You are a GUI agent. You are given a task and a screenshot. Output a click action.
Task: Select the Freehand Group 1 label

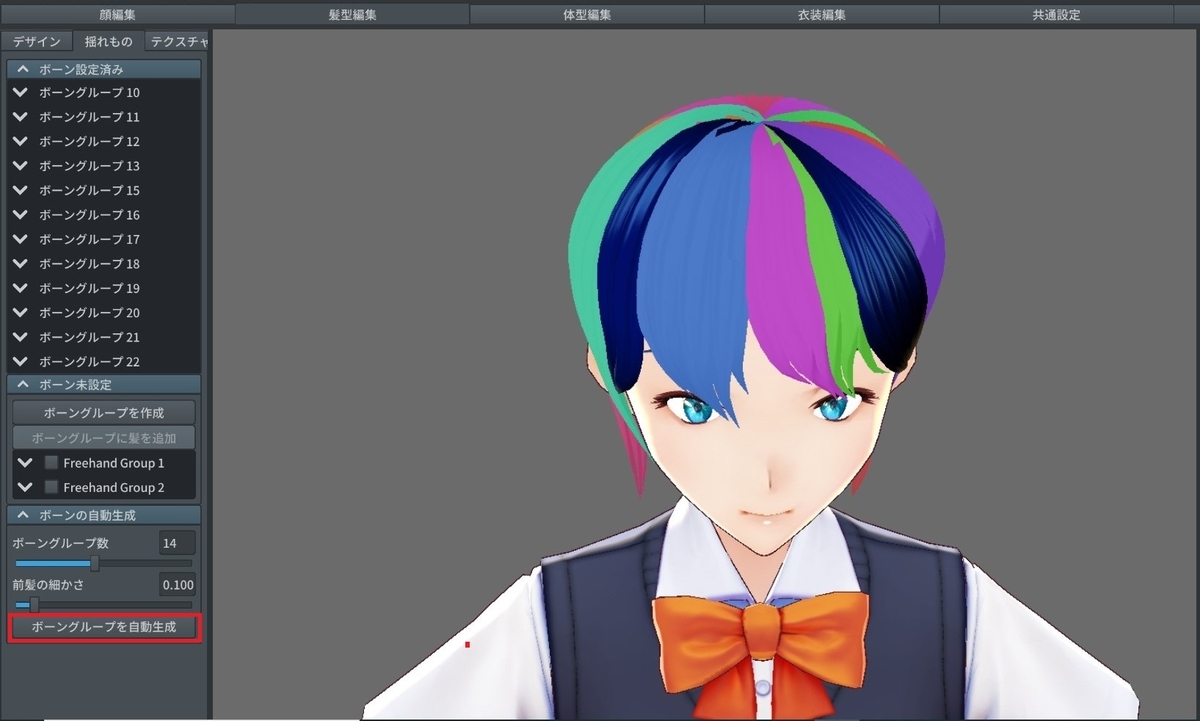[113, 463]
